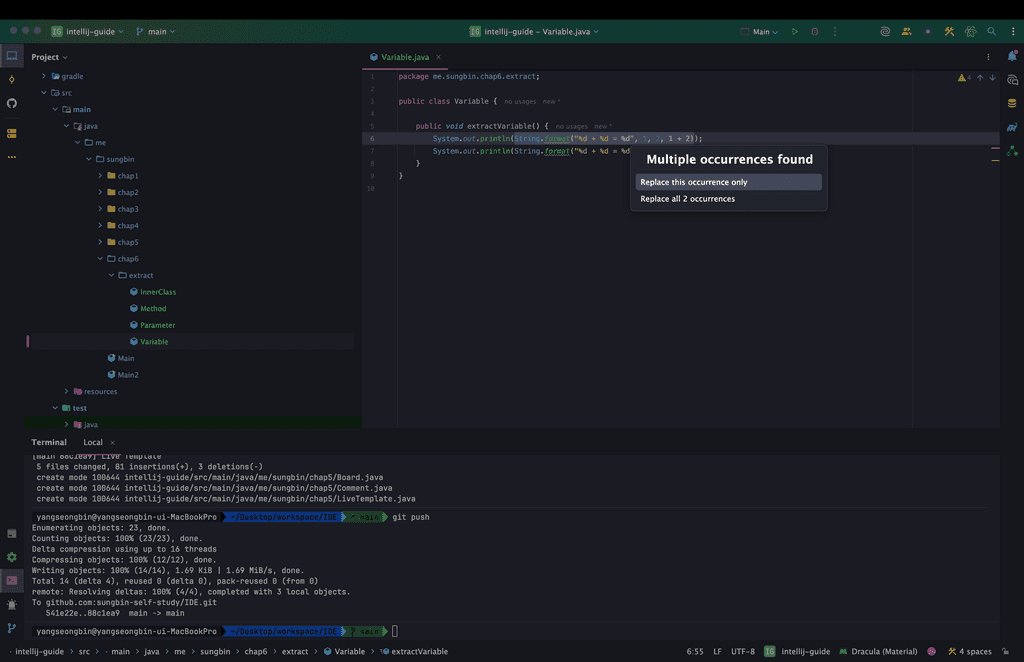The image size is (1024, 662).
Task: Expand the chap1 folder
Action: coord(100,176)
